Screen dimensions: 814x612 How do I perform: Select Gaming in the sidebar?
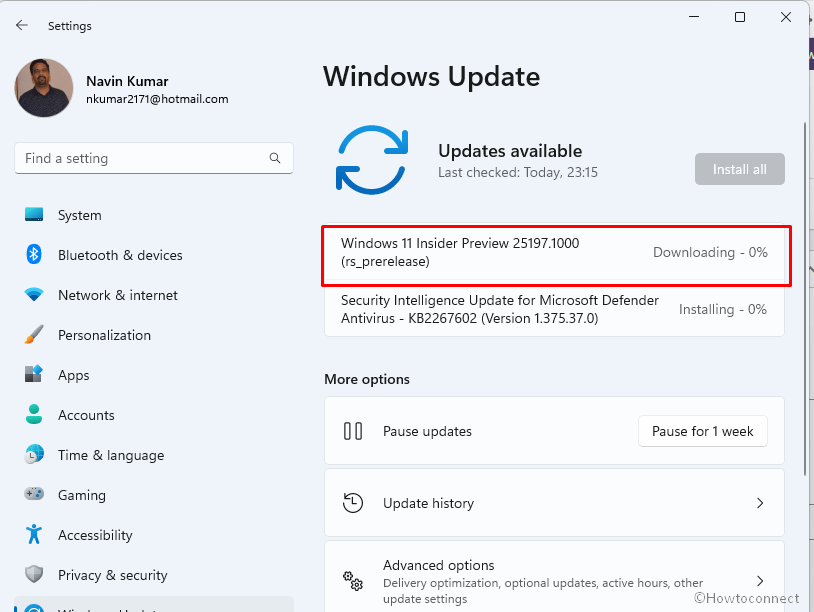coord(154,495)
